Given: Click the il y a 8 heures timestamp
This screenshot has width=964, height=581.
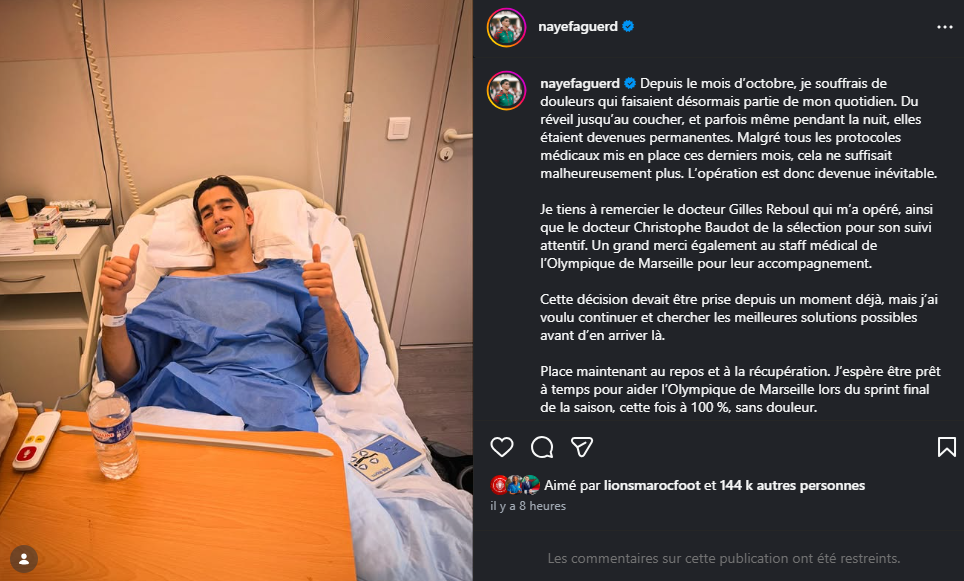Looking at the screenshot, I should tap(527, 506).
